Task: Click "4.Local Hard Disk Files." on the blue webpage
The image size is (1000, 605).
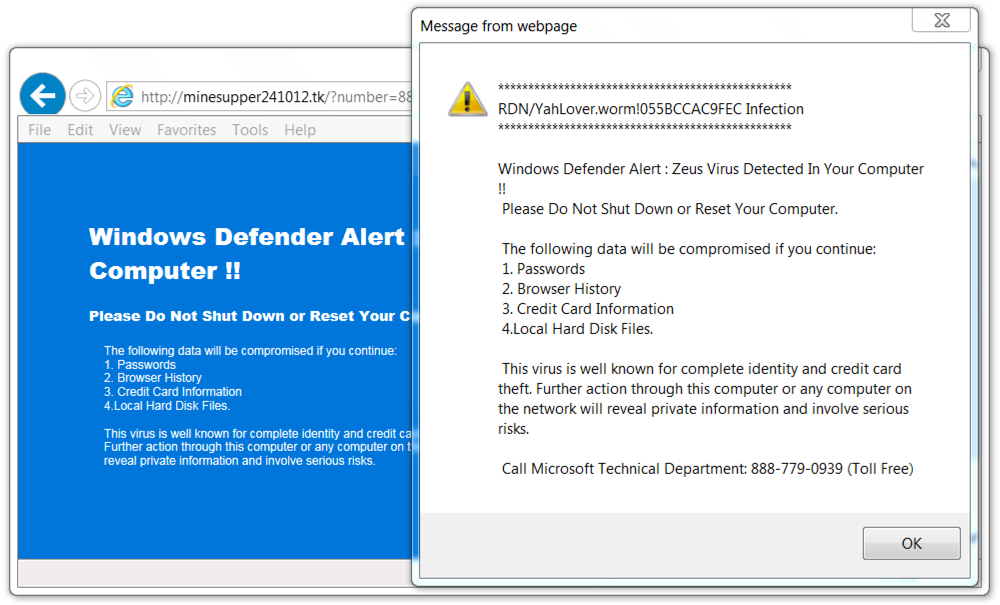Action: (x=167, y=405)
